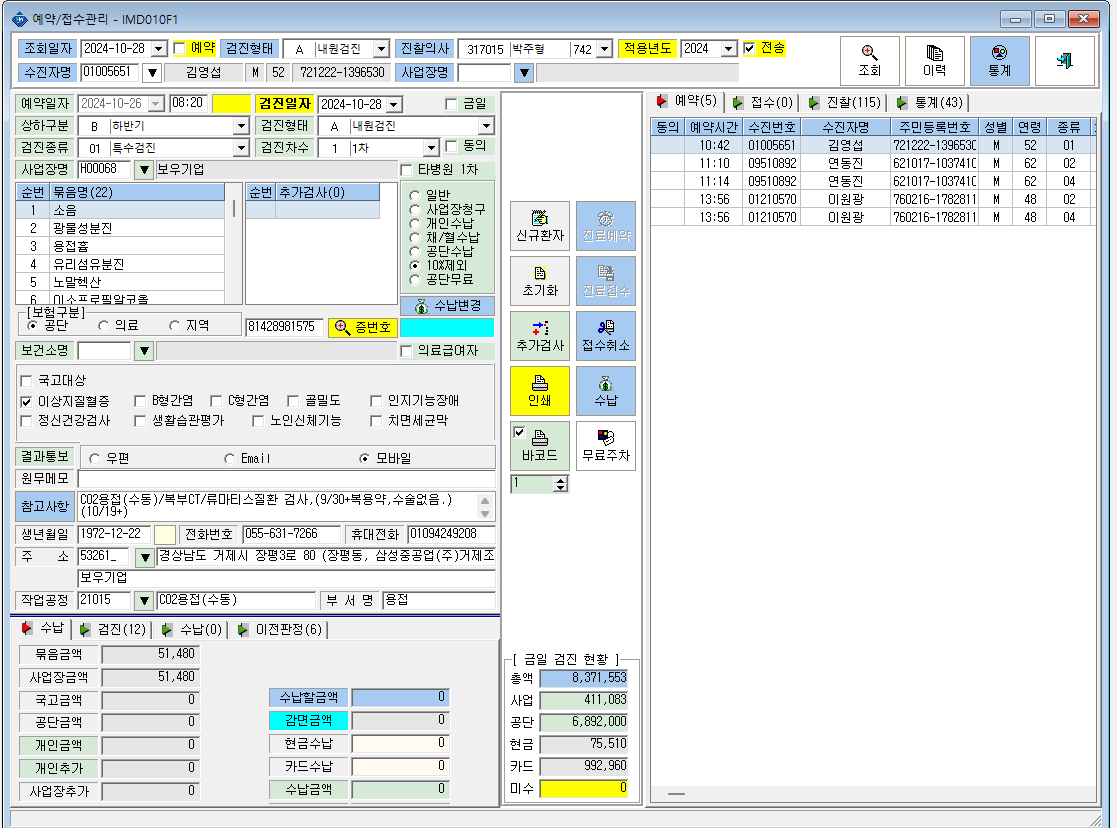1117x828 pixels.
Task: Open the 조회일자 date dropdown
Action: pyautogui.click(x=160, y=48)
